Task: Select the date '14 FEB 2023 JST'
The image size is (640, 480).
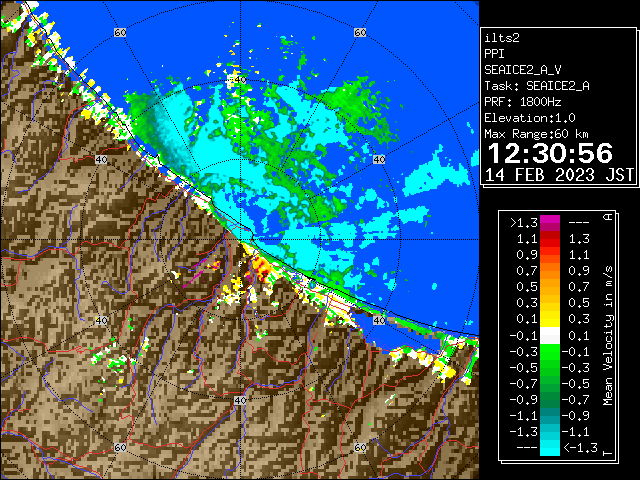Action: click(x=559, y=175)
